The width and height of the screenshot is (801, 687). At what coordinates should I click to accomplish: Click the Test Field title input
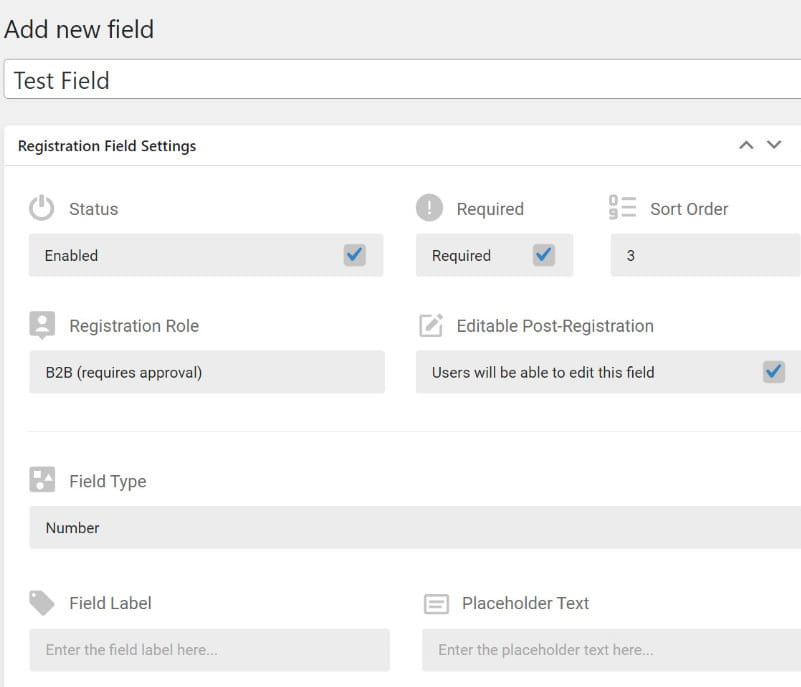point(400,80)
